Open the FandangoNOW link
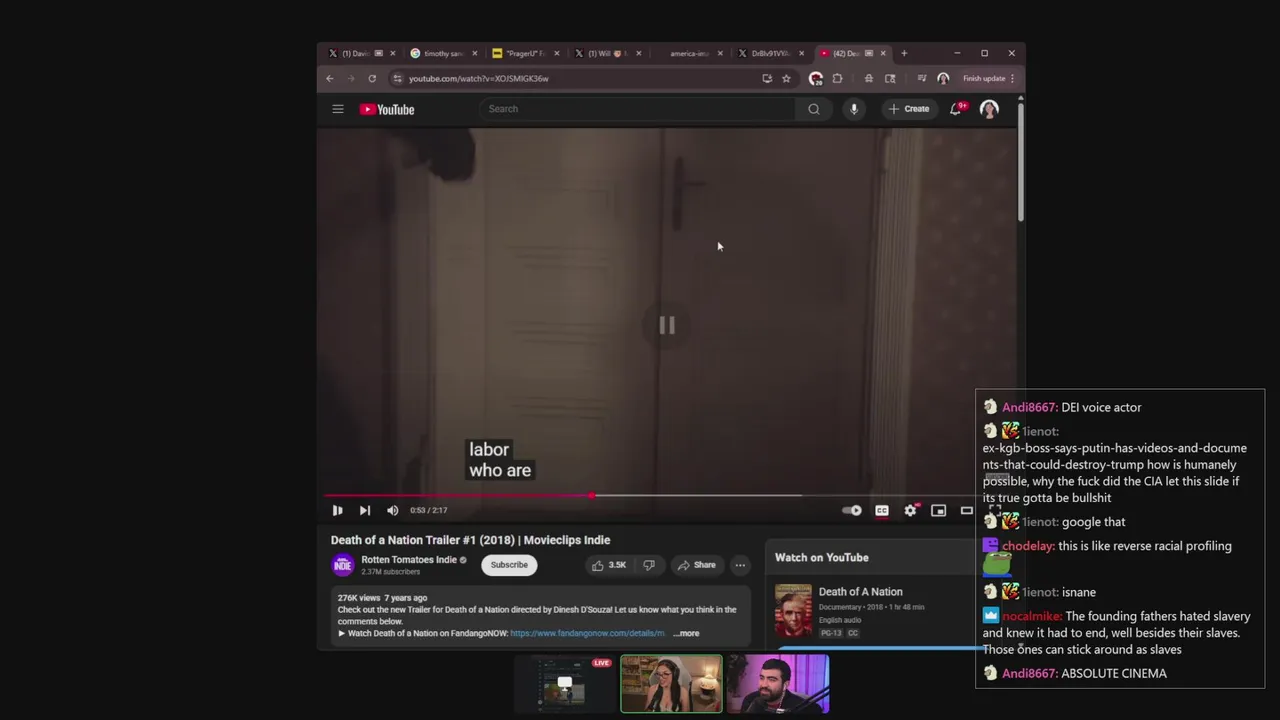 [587, 633]
